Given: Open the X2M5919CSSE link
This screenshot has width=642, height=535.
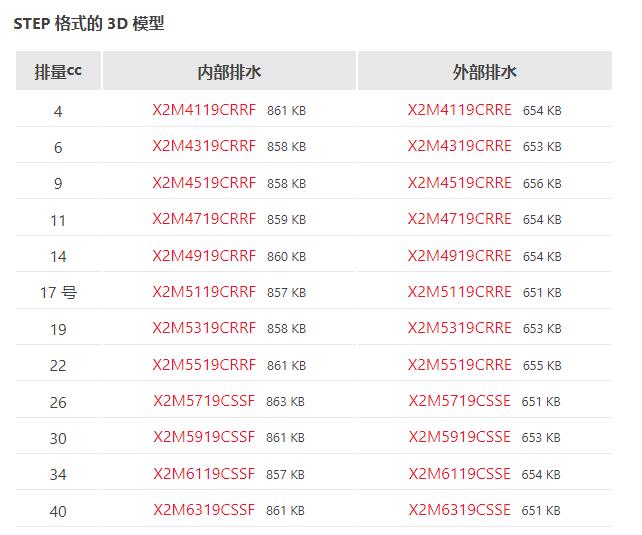Looking at the screenshot, I should click(x=459, y=437).
